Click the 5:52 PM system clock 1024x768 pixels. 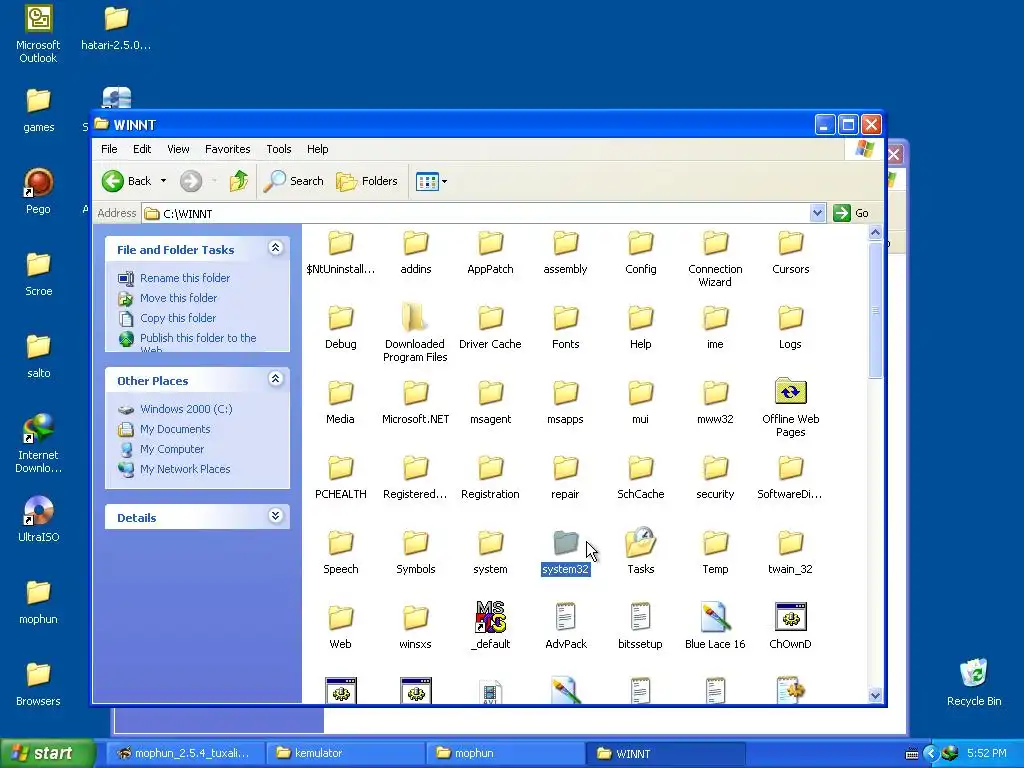tap(987, 753)
